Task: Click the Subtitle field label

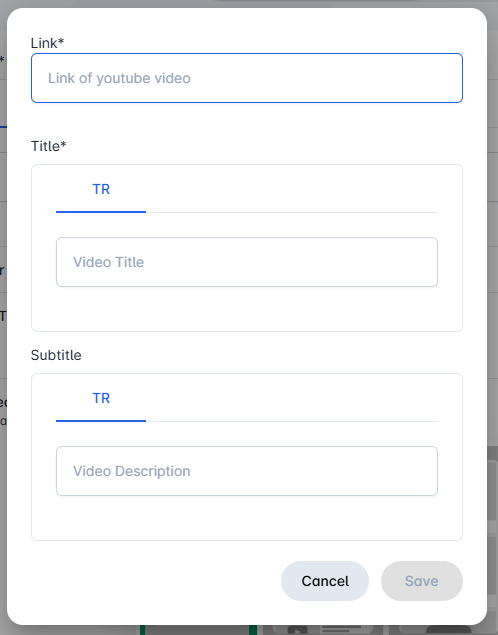Action: [56, 355]
